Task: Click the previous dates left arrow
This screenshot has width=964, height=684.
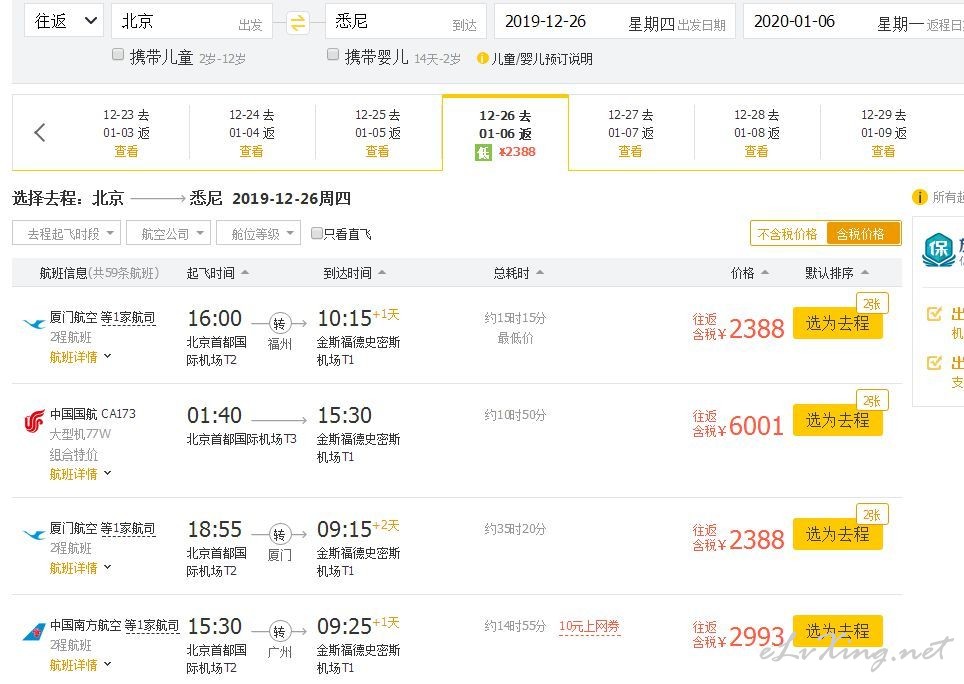Action: click(39, 132)
